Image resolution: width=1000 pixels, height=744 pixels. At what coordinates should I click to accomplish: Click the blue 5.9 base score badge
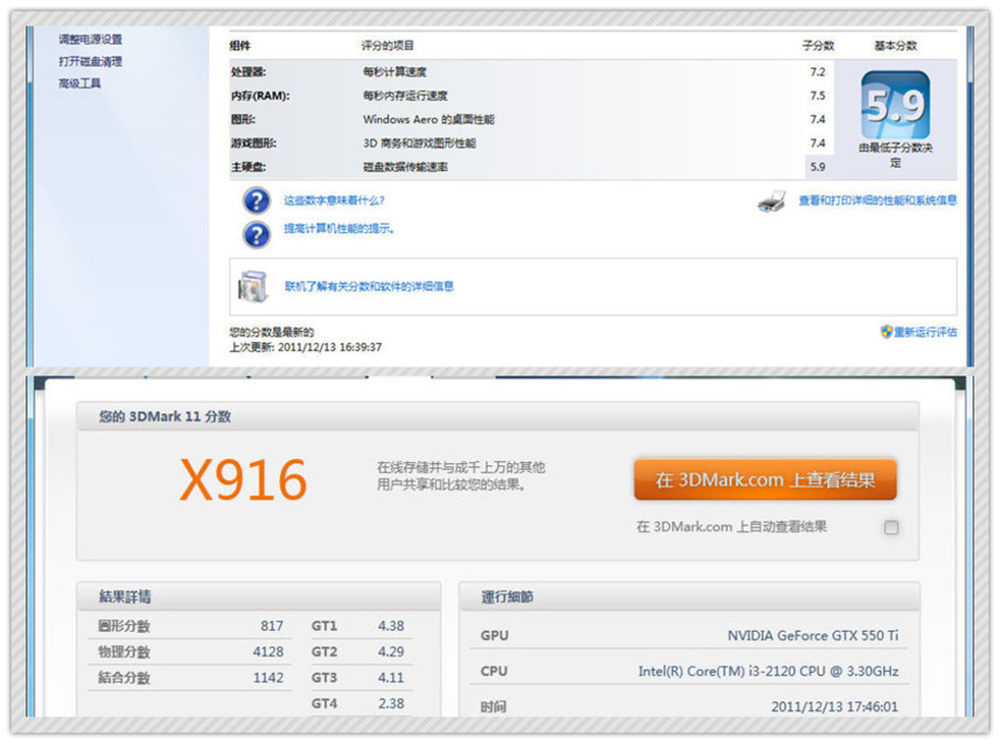(x=895, y=105)
